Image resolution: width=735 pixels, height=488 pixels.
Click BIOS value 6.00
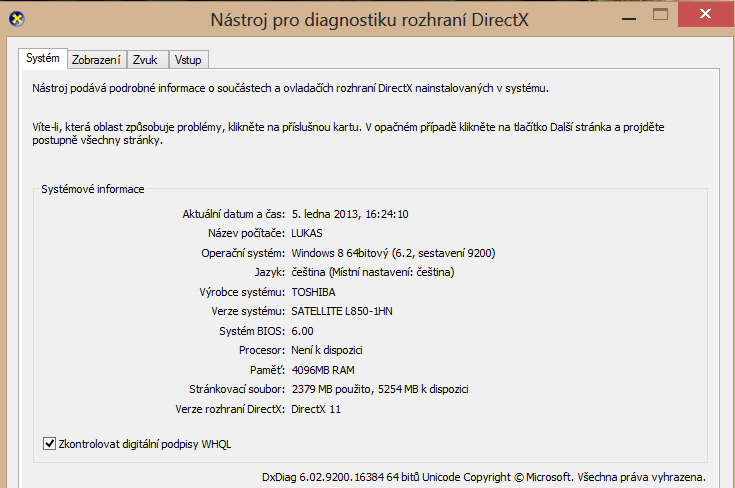coord(302,331)
